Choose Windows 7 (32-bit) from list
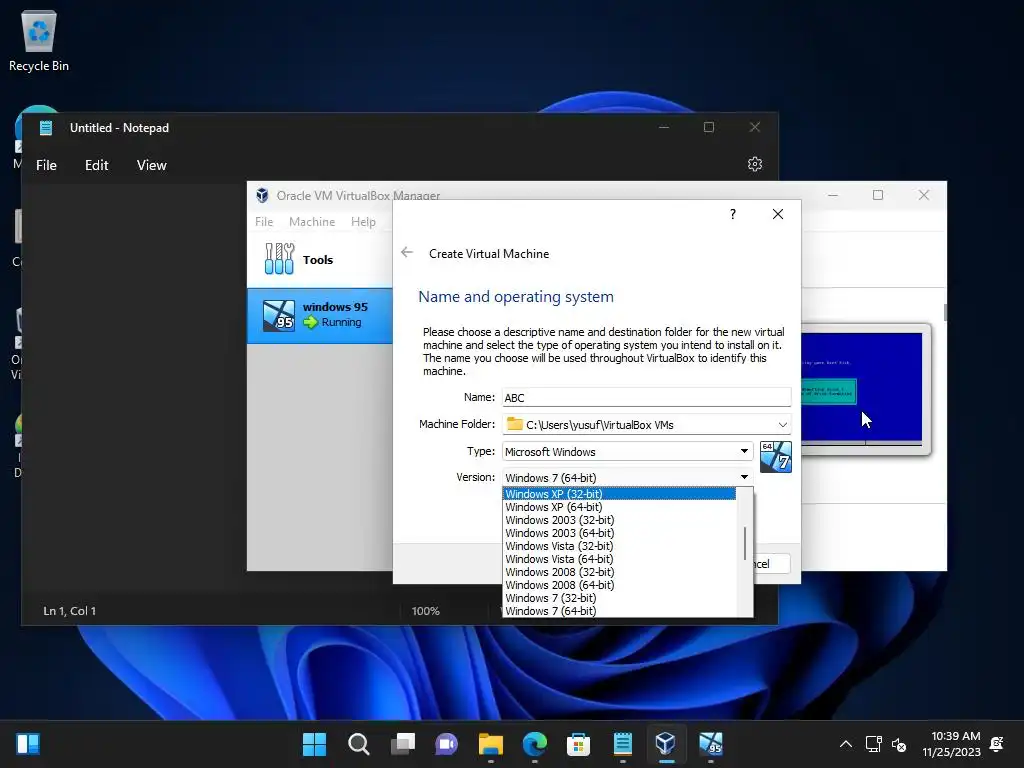This screenshot has width=1024, height=768. 619,598
